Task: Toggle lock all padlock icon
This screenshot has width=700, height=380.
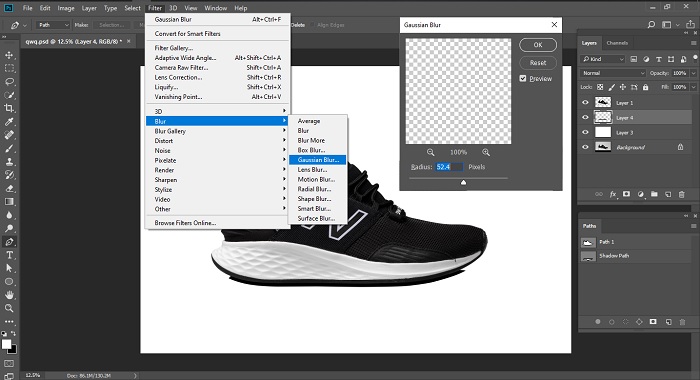Action: tap(646, 87)
